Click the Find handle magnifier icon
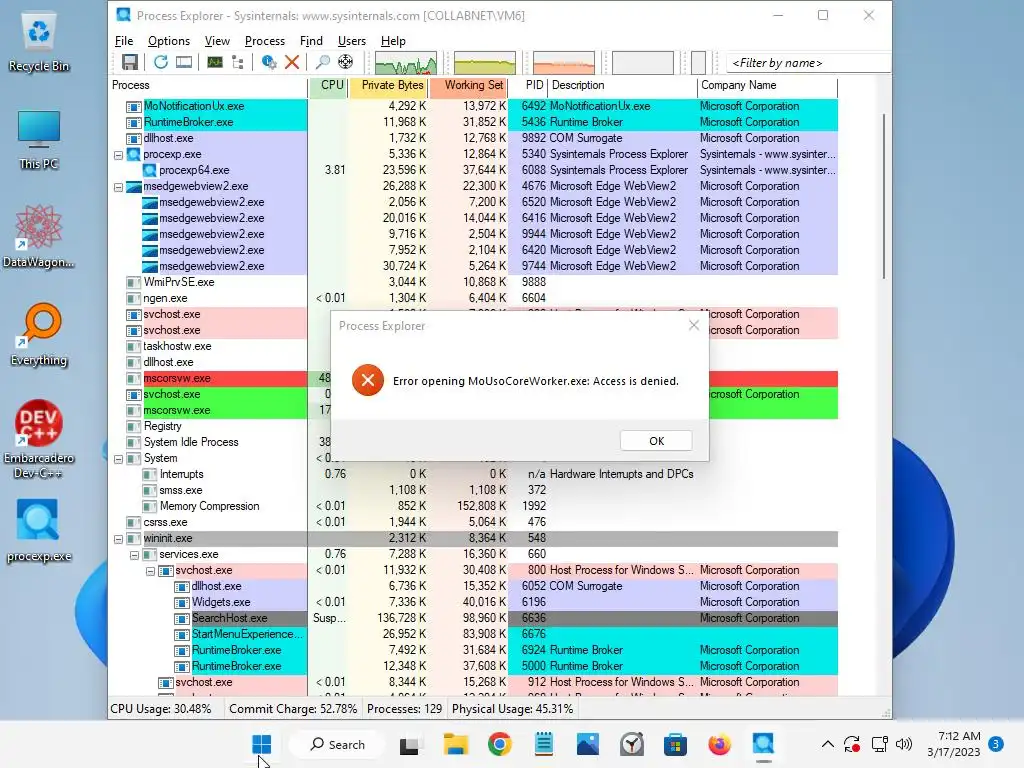The width and height of the screenshot is (1024, 768). click(x=323, y=62)
